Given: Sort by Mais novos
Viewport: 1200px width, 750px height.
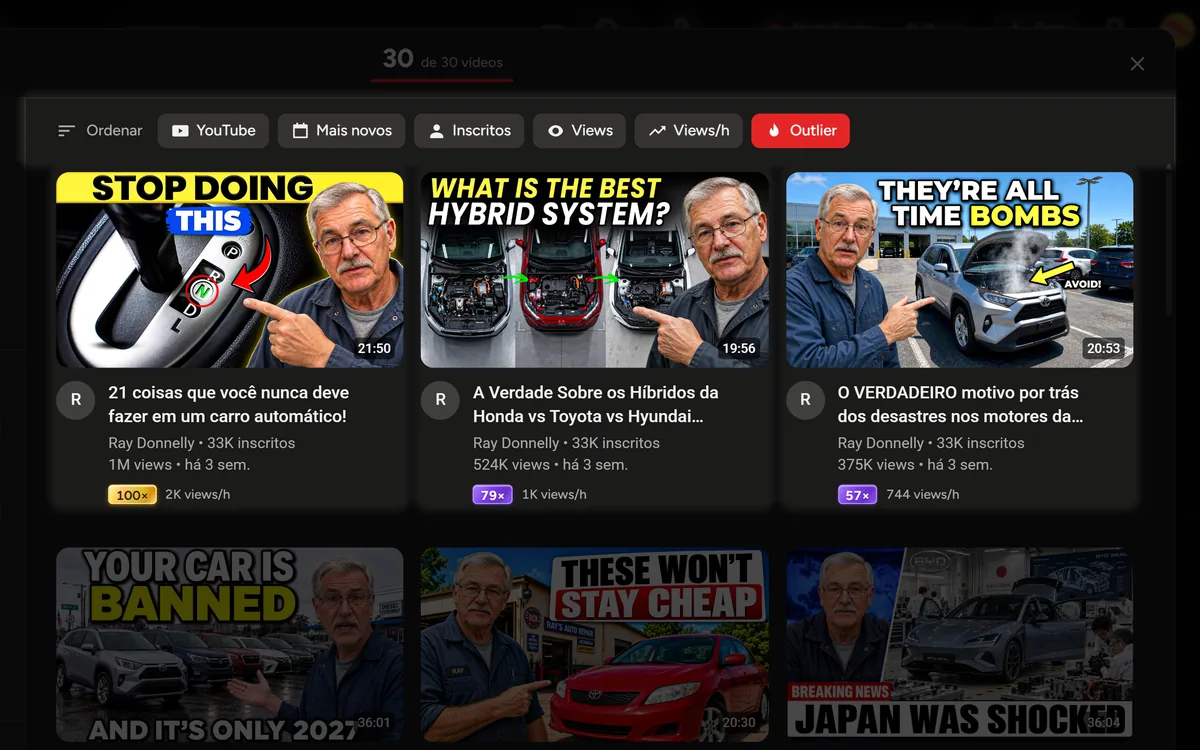Looking at the screenshot, I should tap(342, 131).
